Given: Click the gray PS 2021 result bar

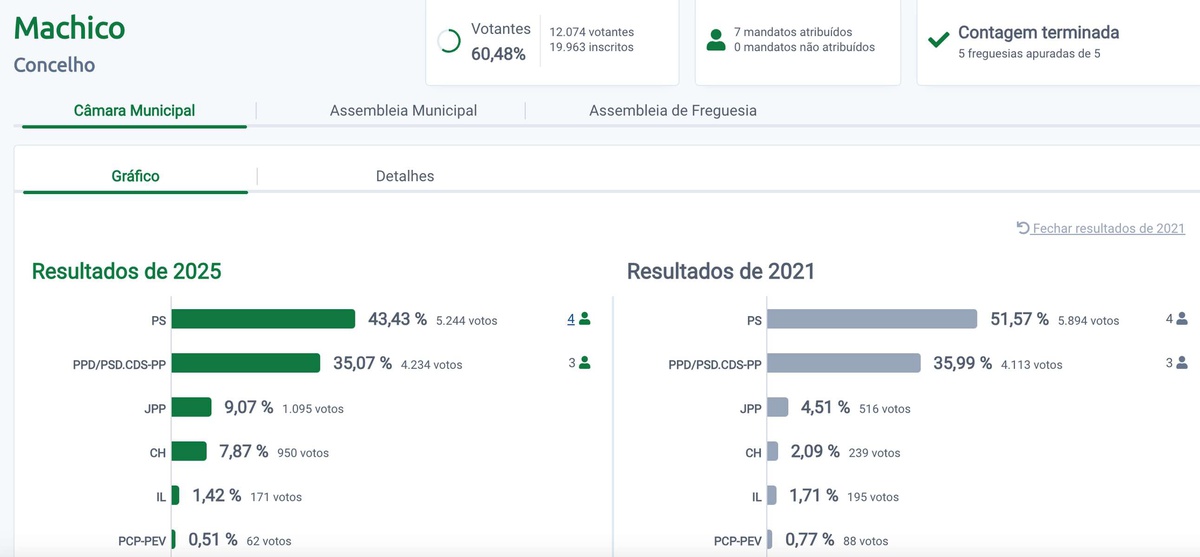Looking at the screenshot, I should coord(872,319).
